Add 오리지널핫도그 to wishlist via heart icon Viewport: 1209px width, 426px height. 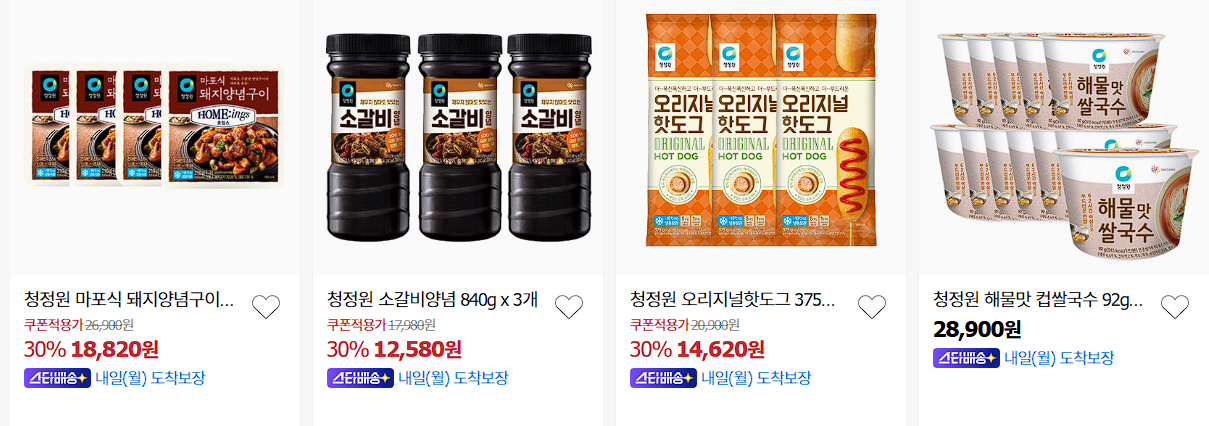pos(872,307)
